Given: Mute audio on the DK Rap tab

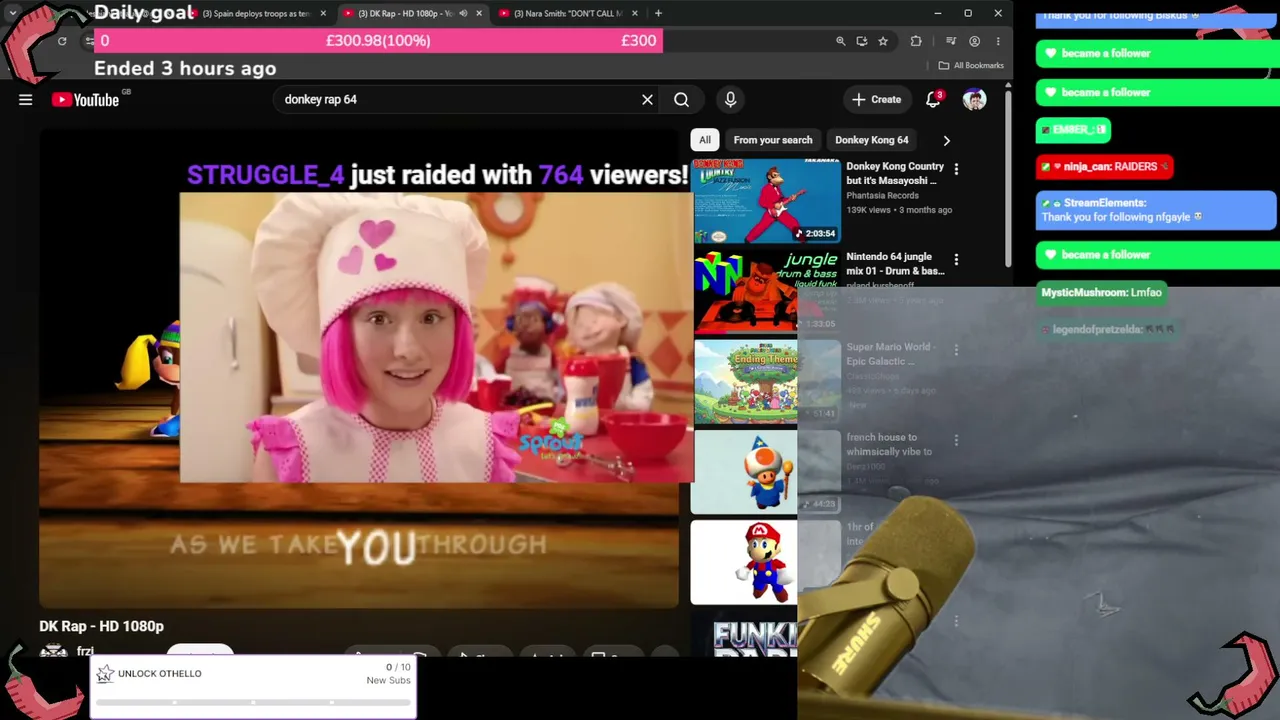Looking at the screenshot, I should (463, 13).
